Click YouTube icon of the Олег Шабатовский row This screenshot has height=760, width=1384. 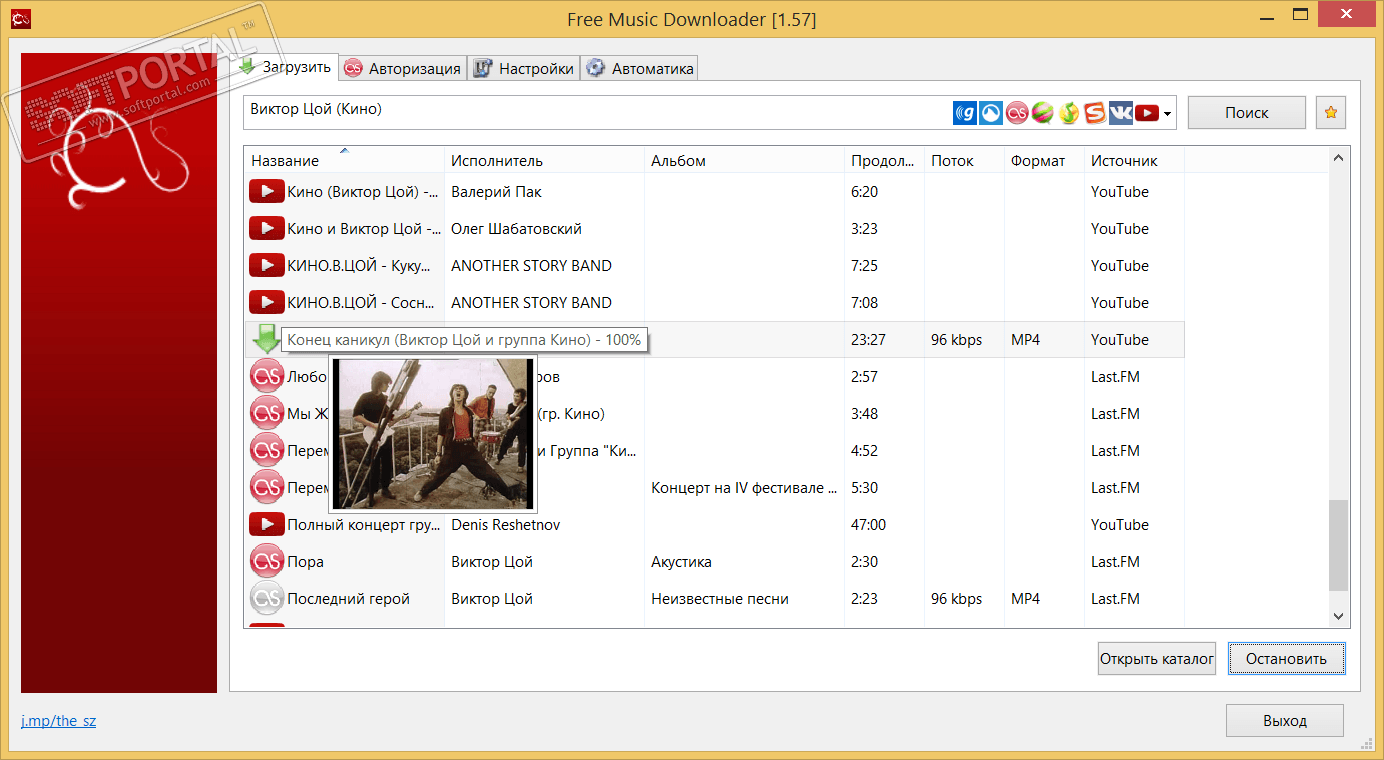266,229
